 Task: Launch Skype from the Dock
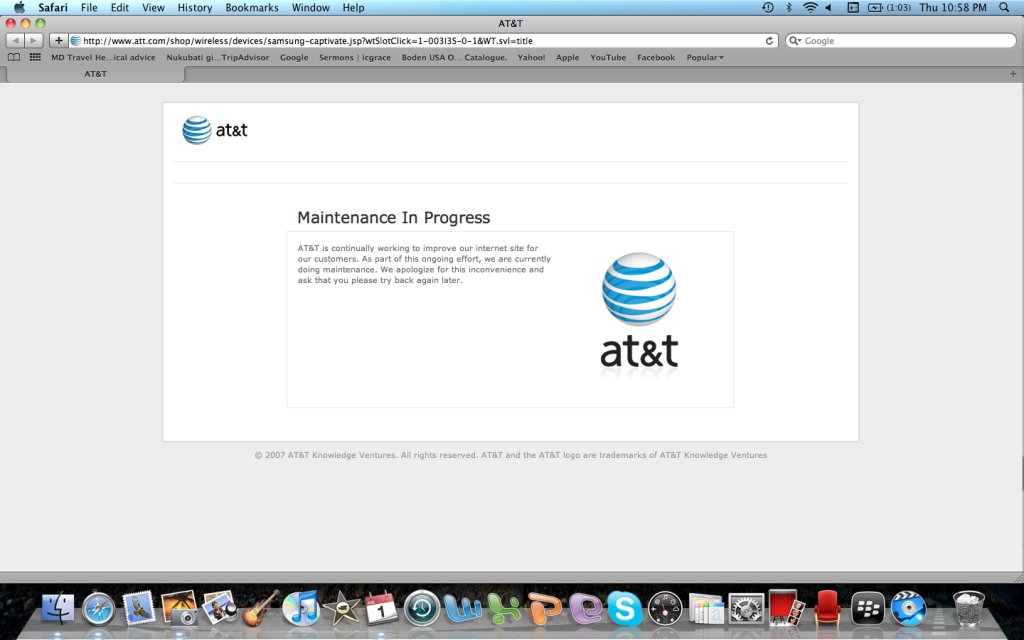(x=625, y=608)
